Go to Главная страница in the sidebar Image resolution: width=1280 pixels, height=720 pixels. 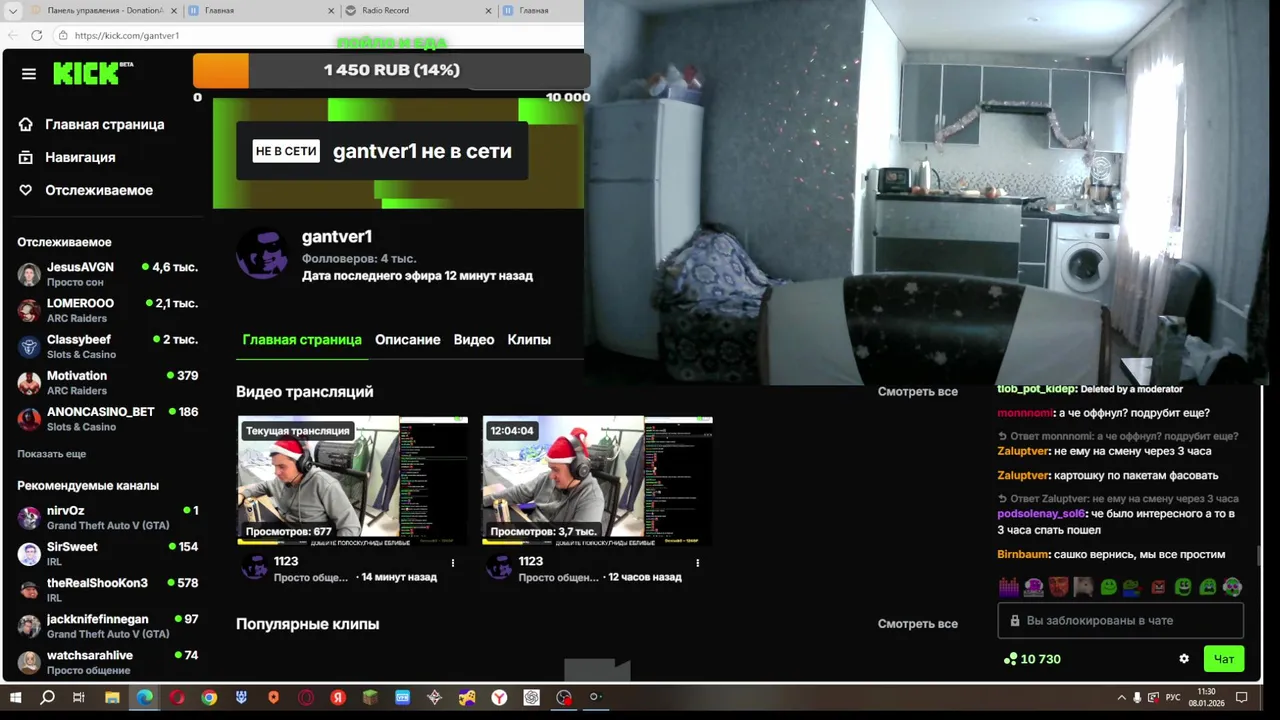91,125
